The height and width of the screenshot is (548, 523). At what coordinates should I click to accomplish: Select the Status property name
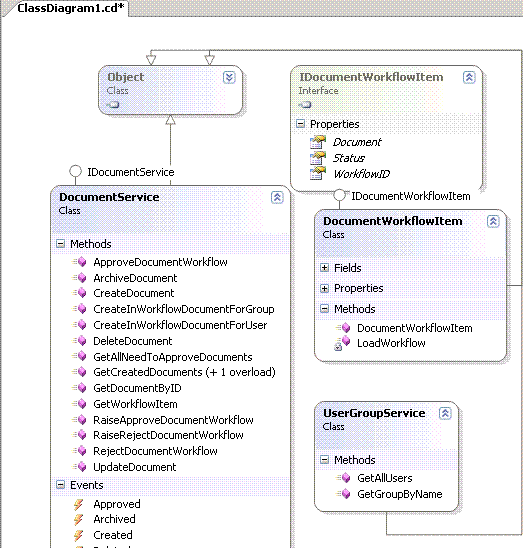[349, 158]
